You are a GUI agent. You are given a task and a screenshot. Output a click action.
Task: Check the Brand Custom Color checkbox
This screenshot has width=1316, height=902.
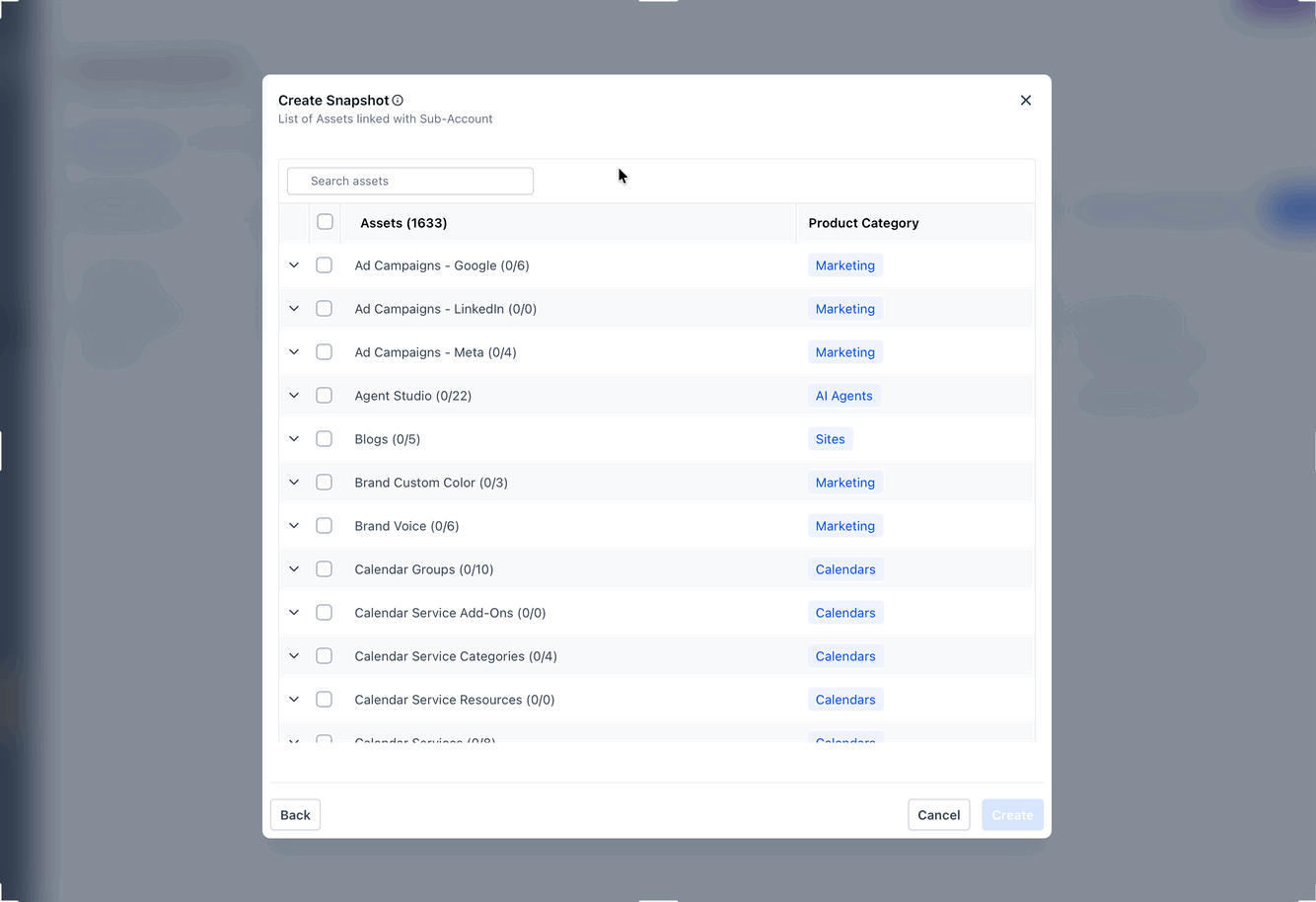(324, 483)
